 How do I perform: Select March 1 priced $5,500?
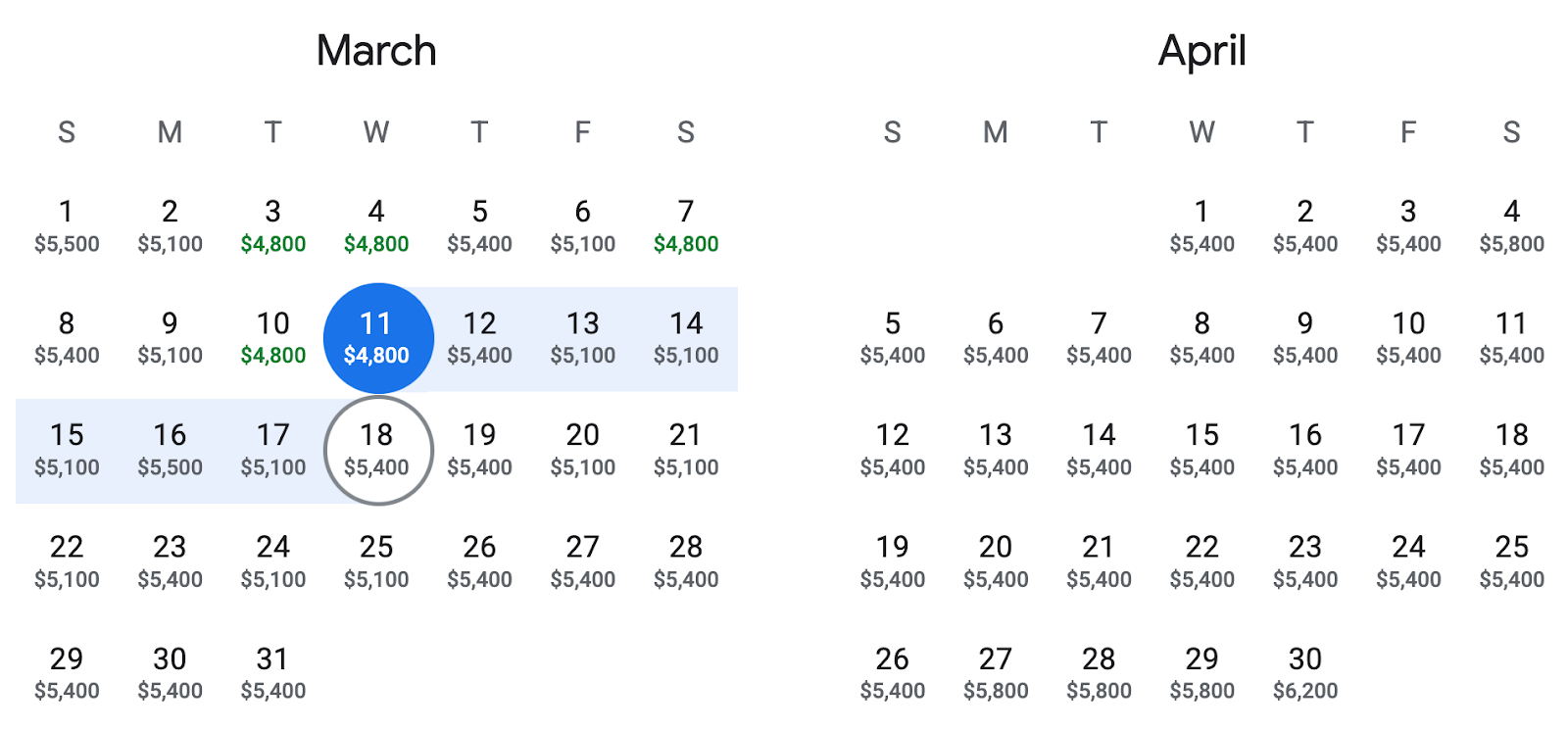click(67, 226)
